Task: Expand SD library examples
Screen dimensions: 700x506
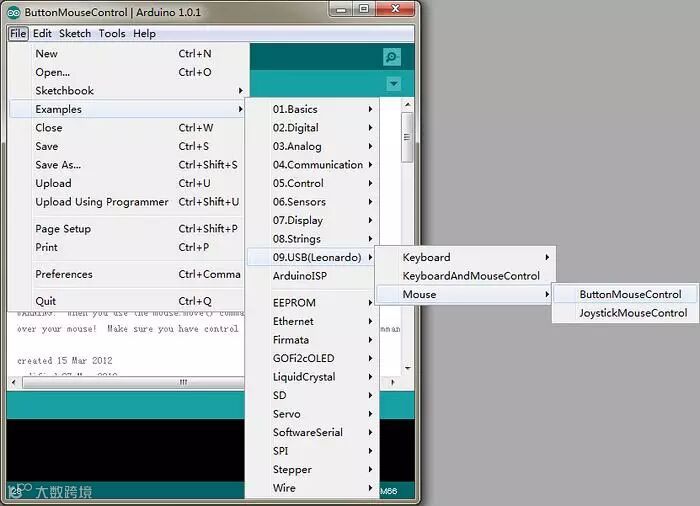Action: coord(312,396)
